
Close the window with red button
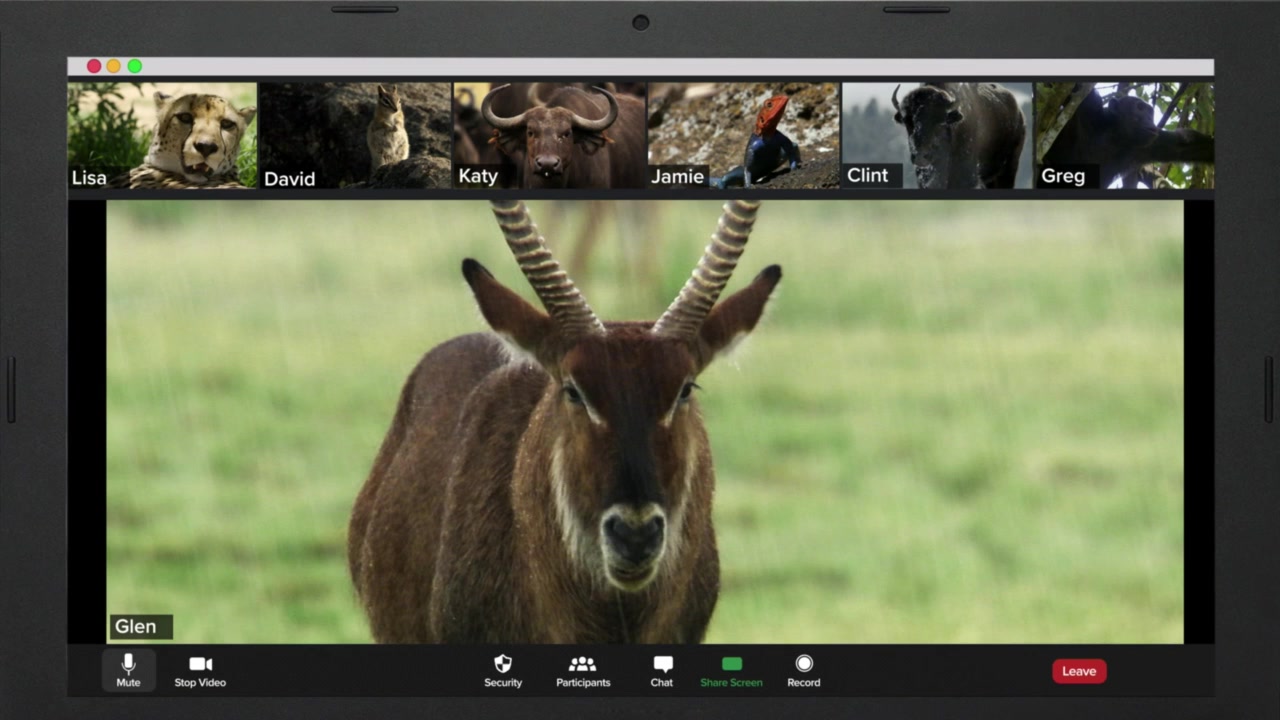click(94, 66)
